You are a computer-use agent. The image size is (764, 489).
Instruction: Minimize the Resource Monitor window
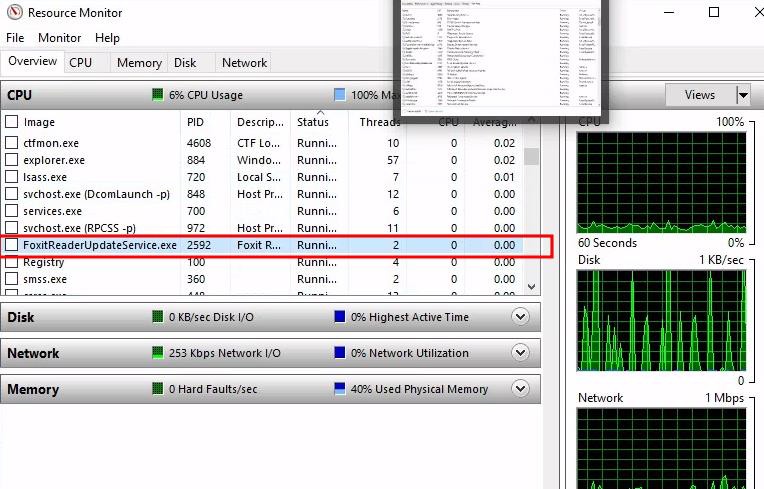point(669,12)
